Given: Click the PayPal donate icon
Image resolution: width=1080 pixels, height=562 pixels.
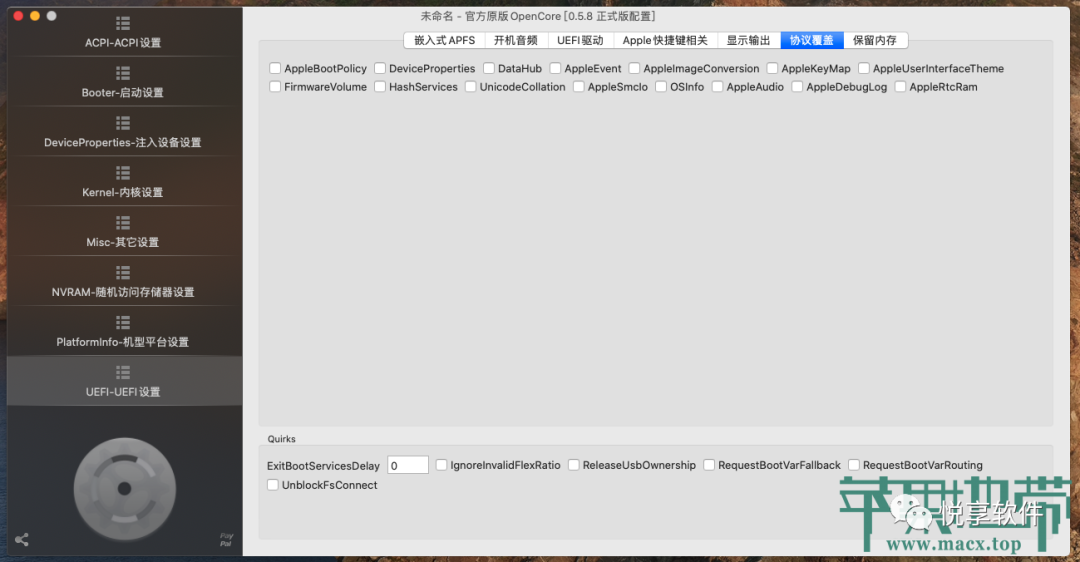Looking at the screenshot, I should pos(226,539).
